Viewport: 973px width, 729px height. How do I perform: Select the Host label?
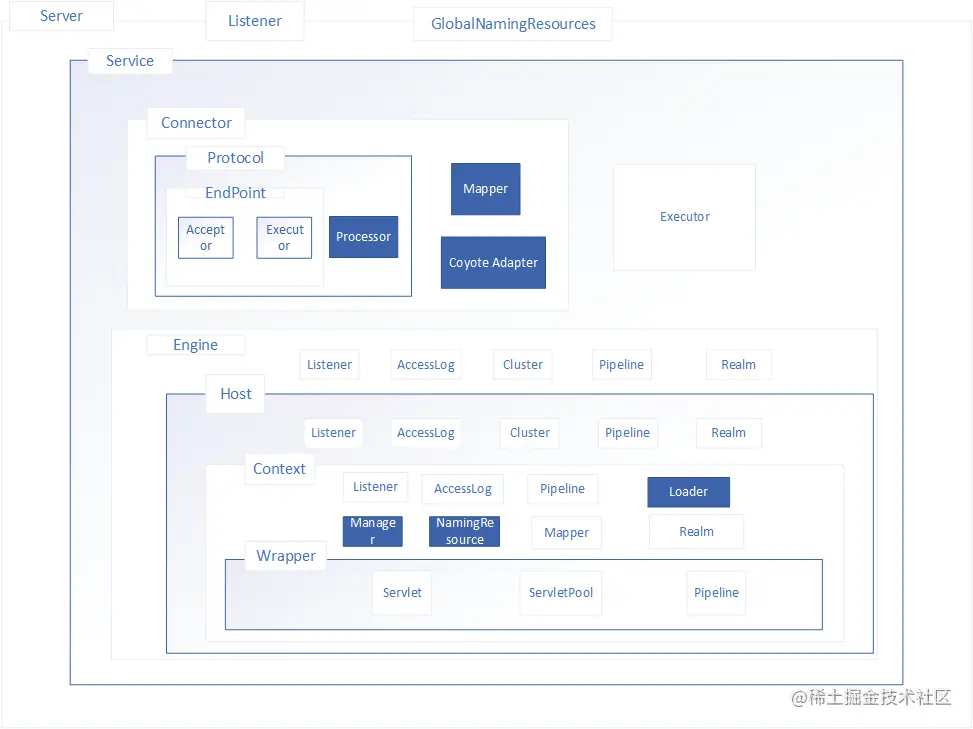[236, 394]
